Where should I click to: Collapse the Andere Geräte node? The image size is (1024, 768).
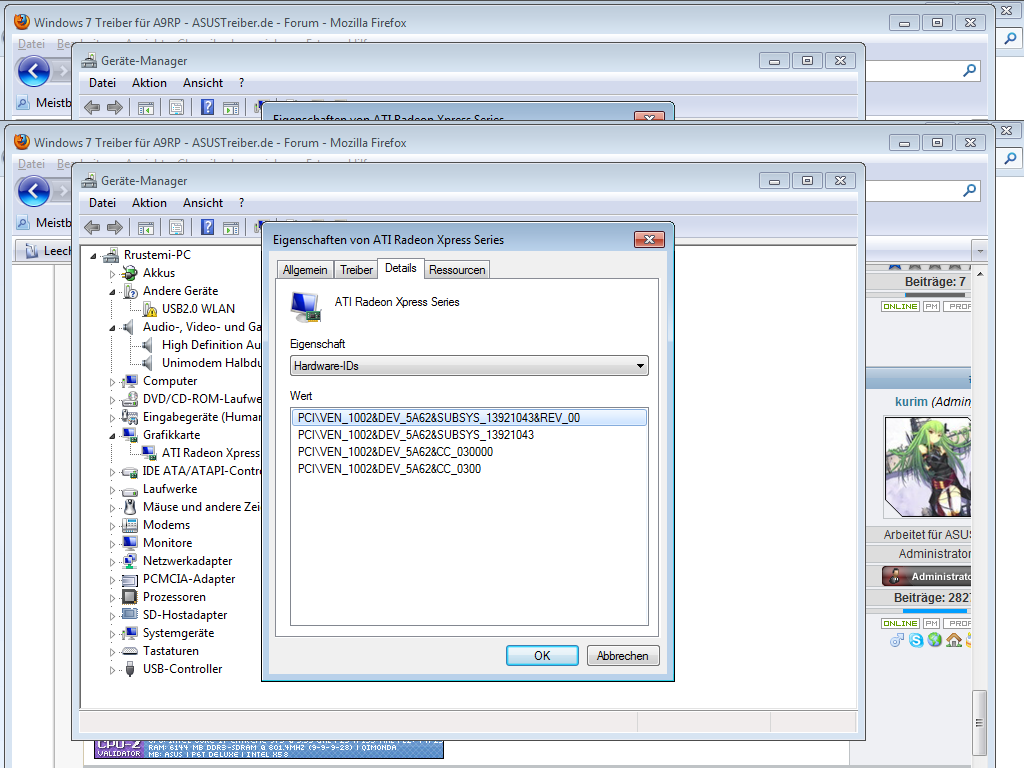pos(112,291)
